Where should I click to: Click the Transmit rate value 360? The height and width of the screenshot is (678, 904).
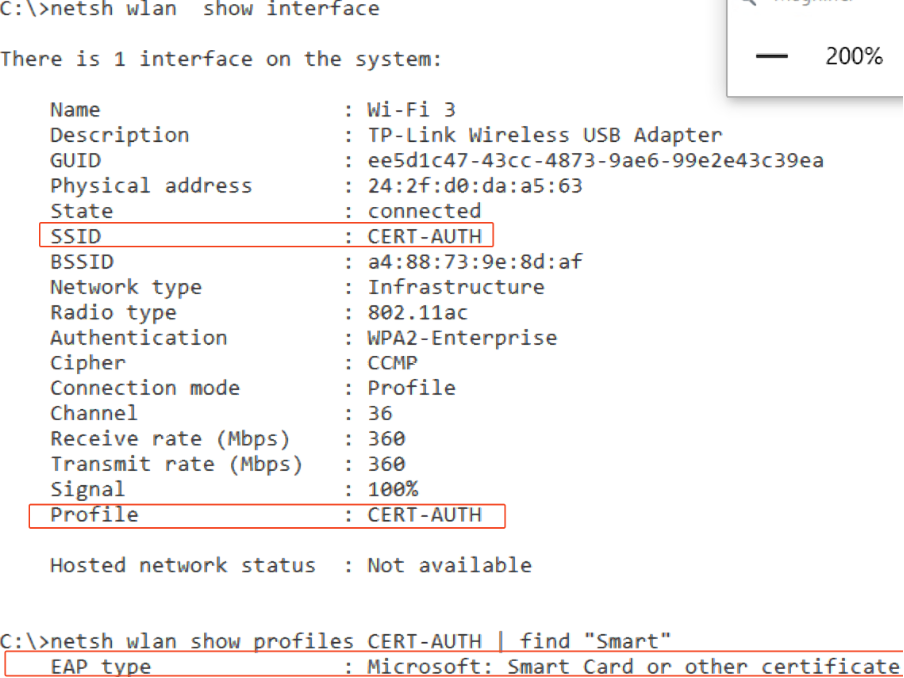point(386,464)
